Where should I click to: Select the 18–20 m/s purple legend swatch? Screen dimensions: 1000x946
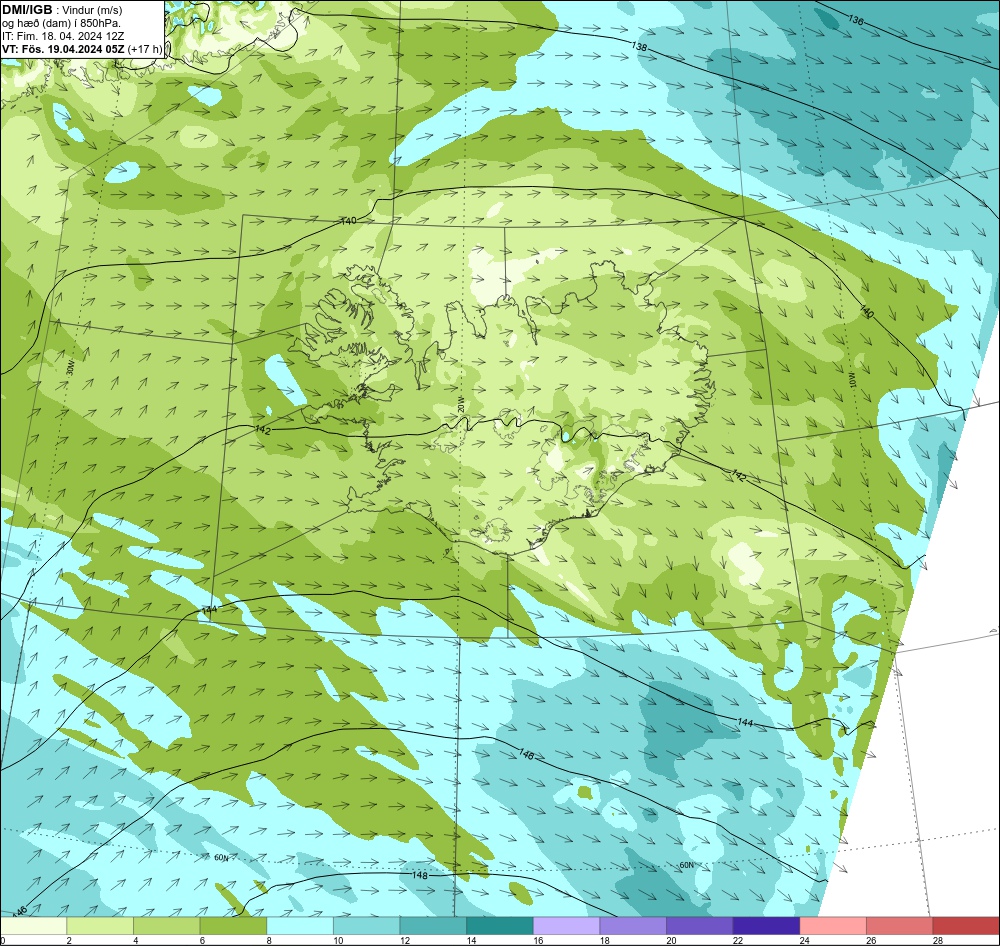pos(633,925)
